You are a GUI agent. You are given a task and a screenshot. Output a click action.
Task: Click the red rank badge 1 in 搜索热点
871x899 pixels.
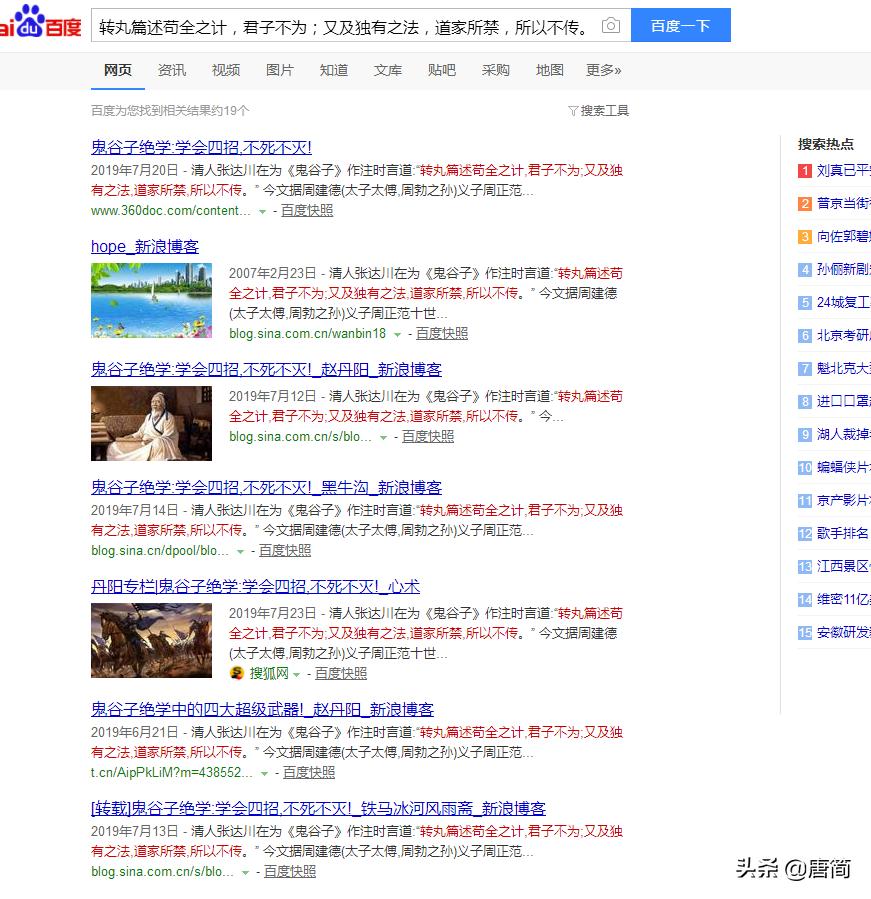point(805,171)
